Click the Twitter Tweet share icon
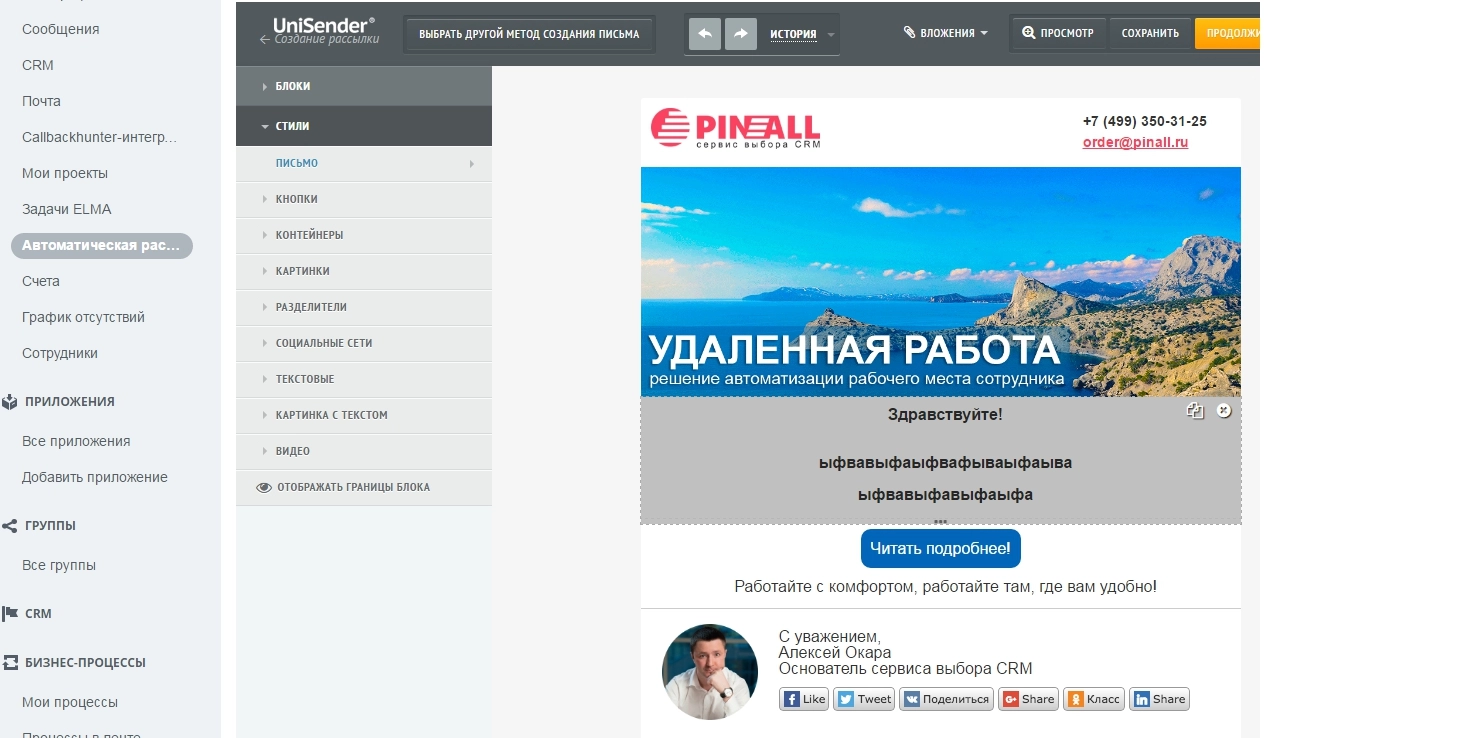 [x=864, y=699]
